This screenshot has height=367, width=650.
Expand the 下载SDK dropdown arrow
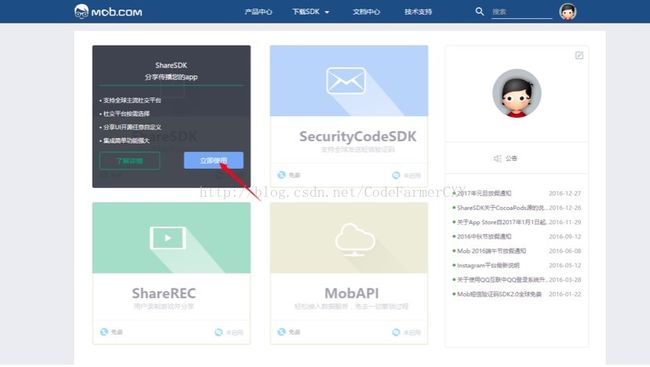[x=327, y=12]
